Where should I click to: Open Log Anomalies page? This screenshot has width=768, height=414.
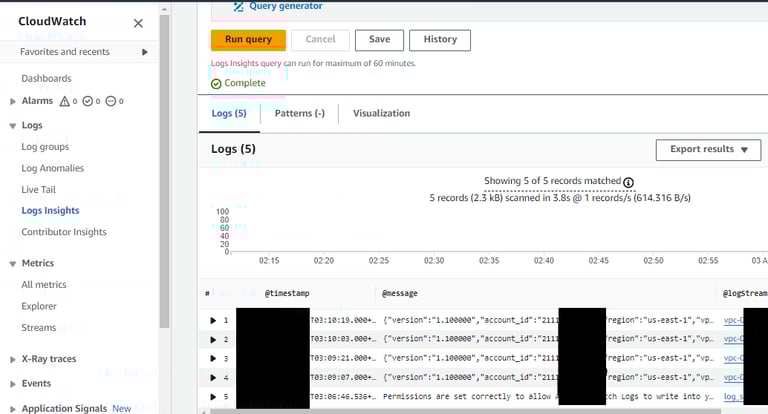(x=52, y=168)
